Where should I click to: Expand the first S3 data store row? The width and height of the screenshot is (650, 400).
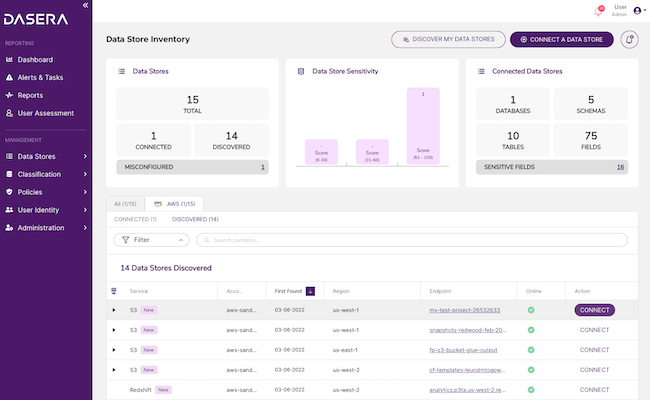pyautogui.click(x=114, y=311)
